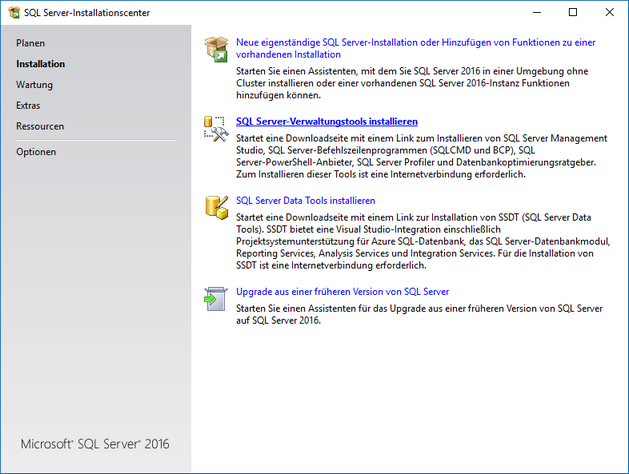The image size is (629, 474).
Task: Click the new standalone installation box icon
Action: [216, 49]
